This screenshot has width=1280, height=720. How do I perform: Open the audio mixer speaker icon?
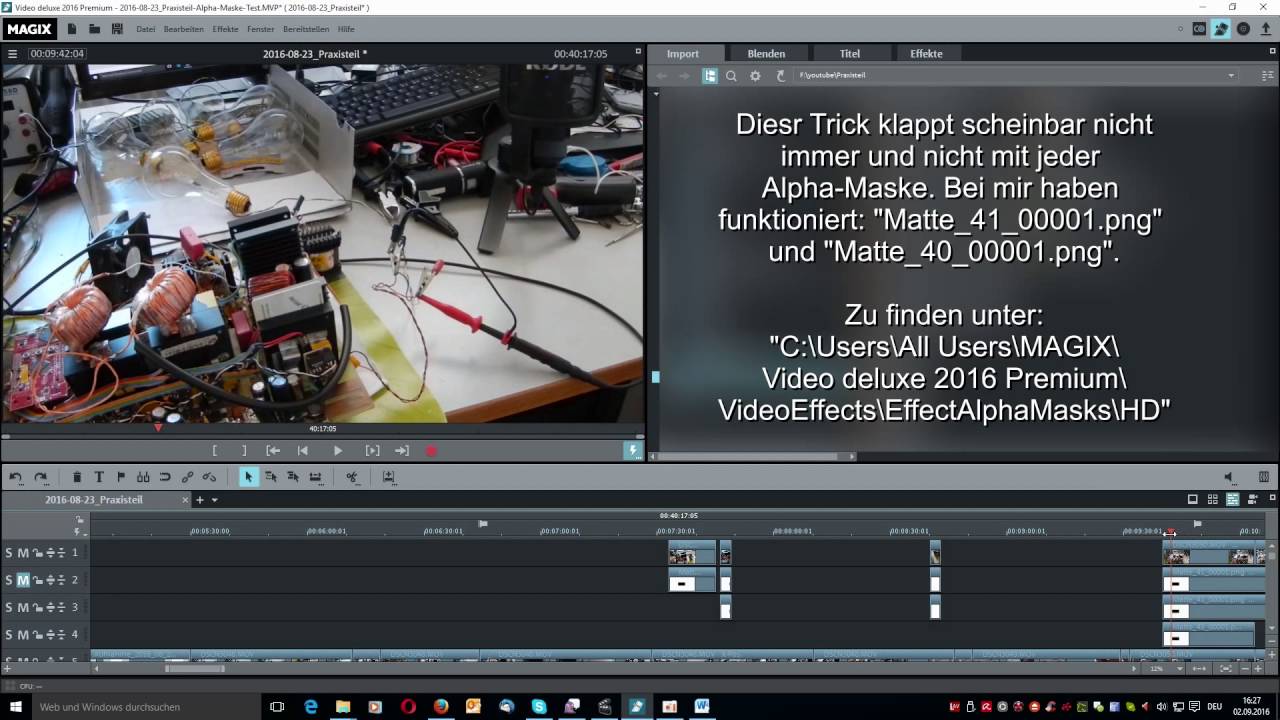pos(1229,477)
